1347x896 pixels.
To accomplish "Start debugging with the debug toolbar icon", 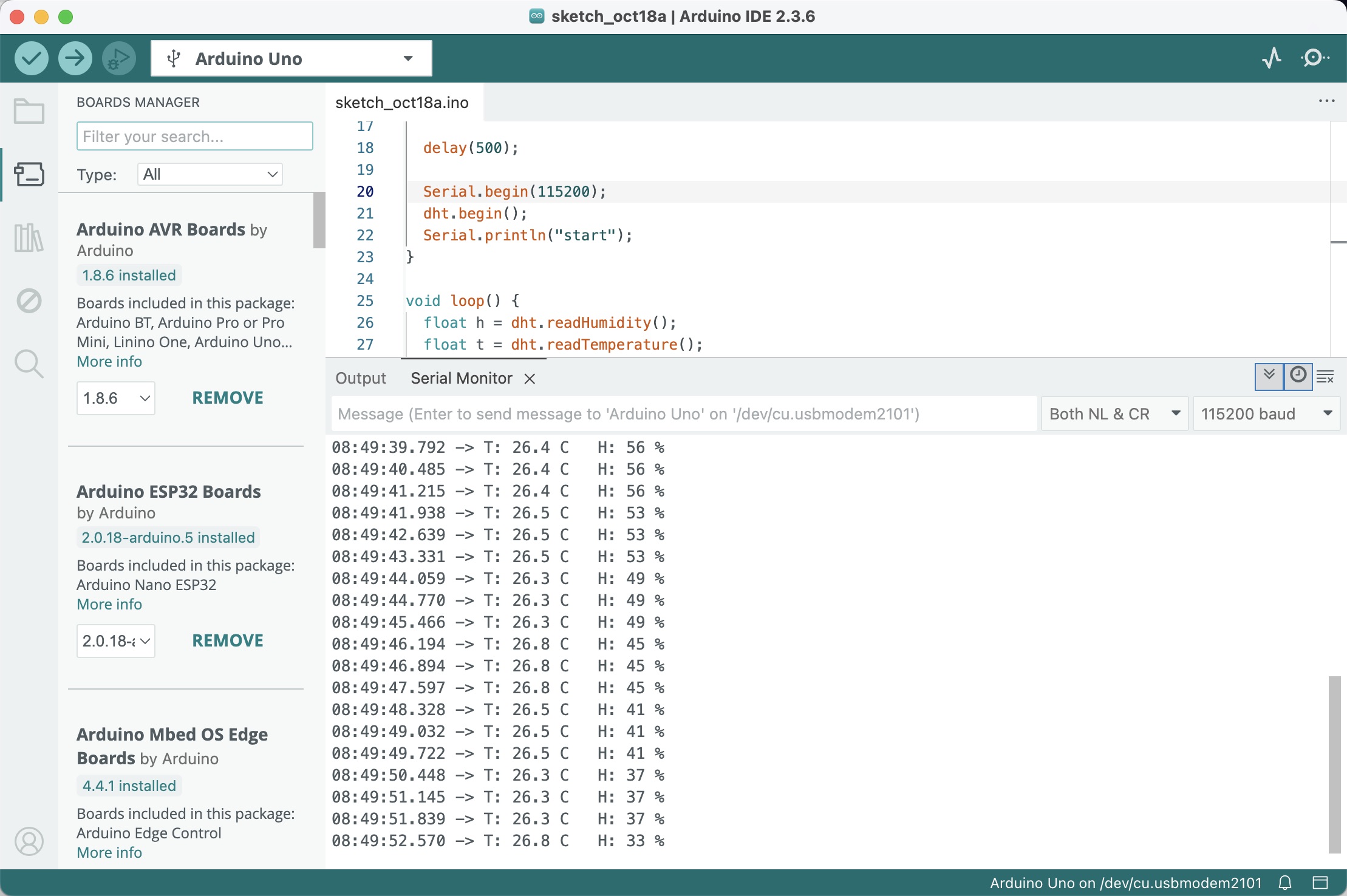I will pos(118,58).
